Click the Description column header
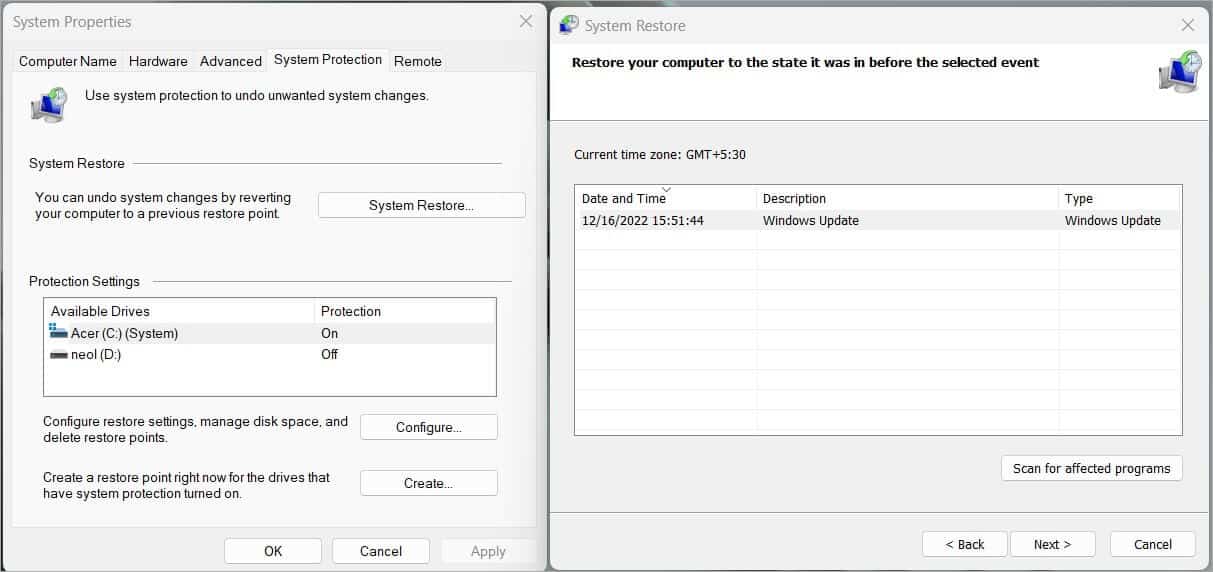 [x=908, y=198]
